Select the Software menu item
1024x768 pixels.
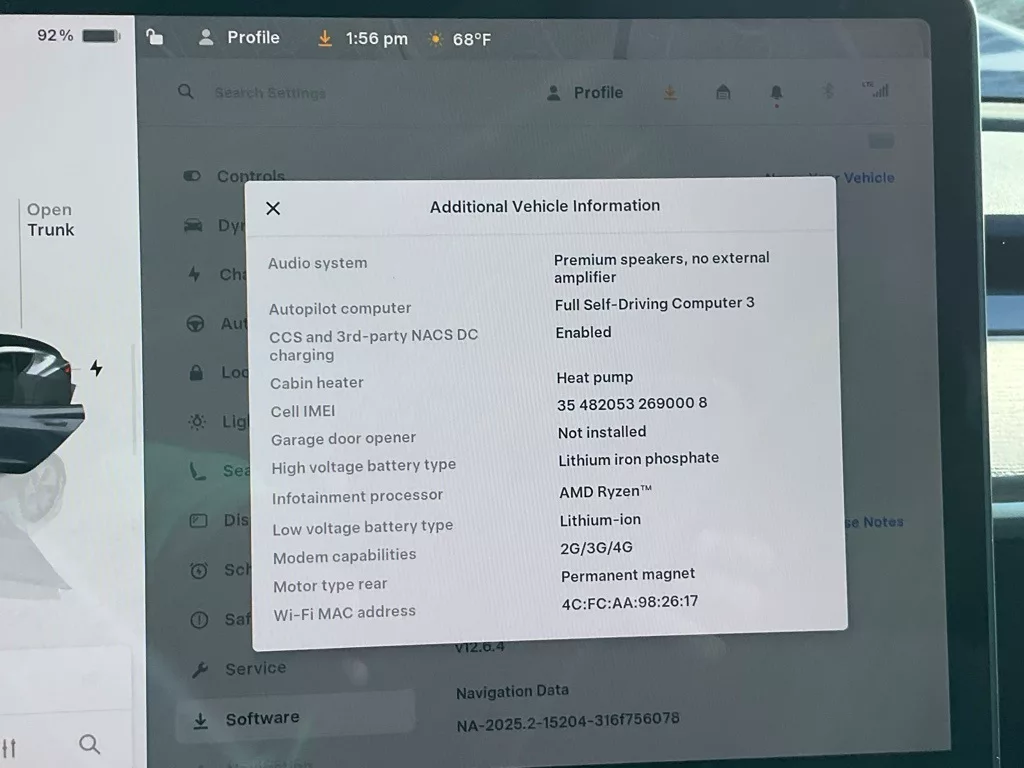pos(261,719)
